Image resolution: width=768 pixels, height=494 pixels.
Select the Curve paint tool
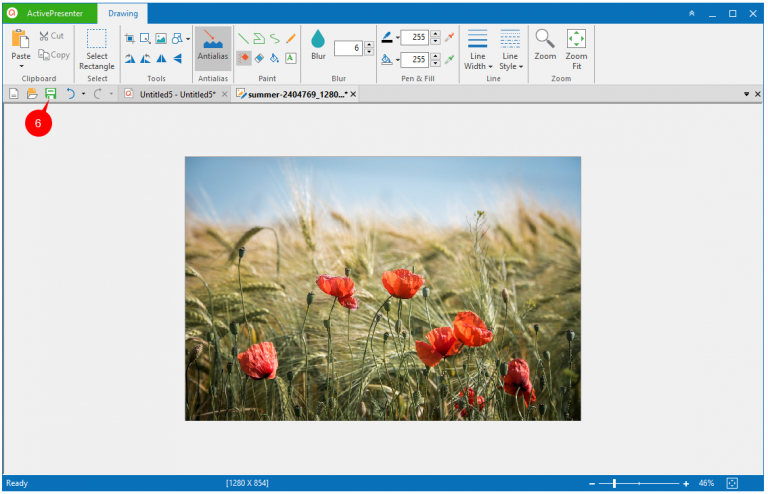pos(275,38)
